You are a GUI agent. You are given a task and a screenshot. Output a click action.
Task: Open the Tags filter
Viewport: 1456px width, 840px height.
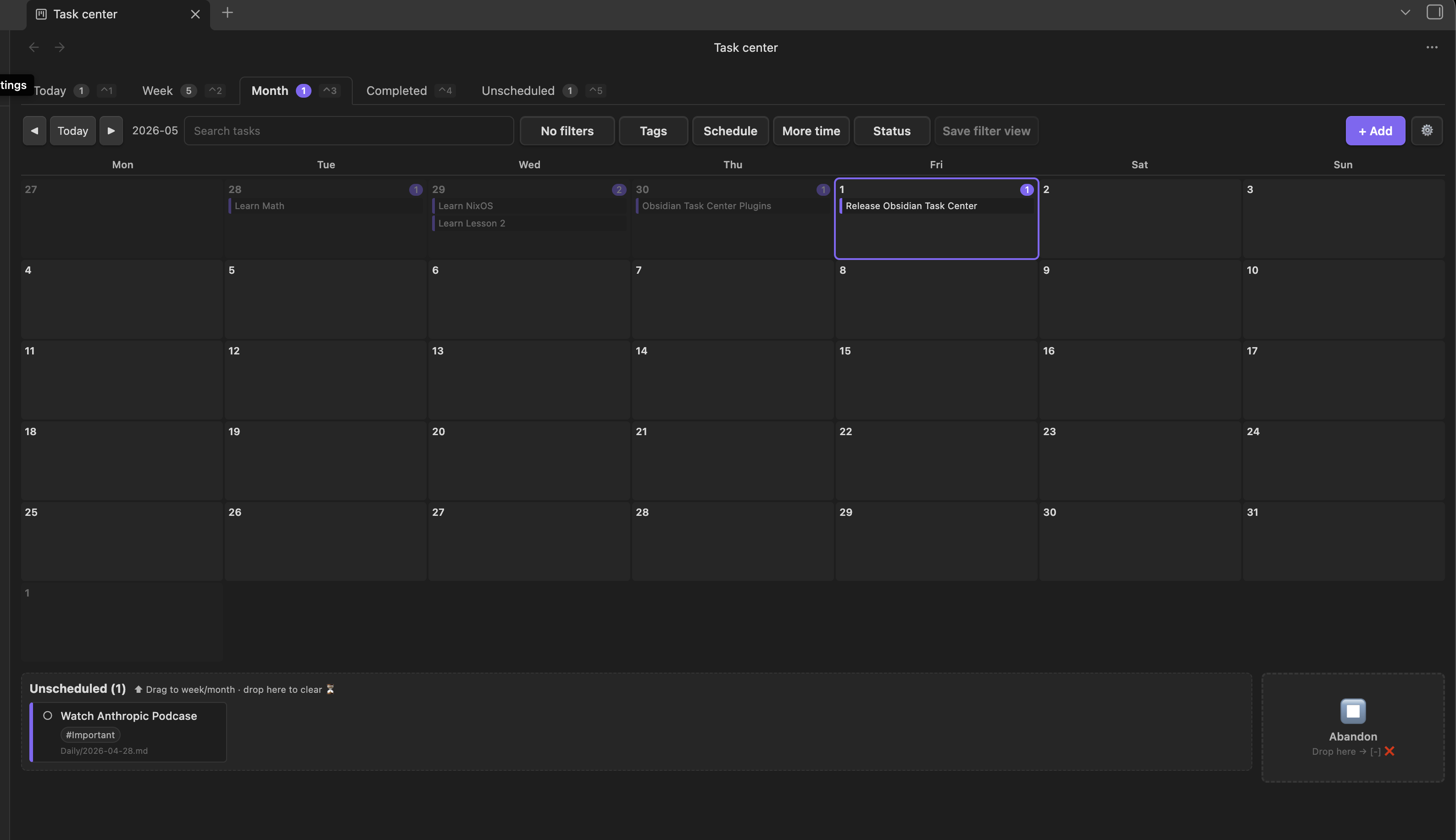[x=653, y=131]
